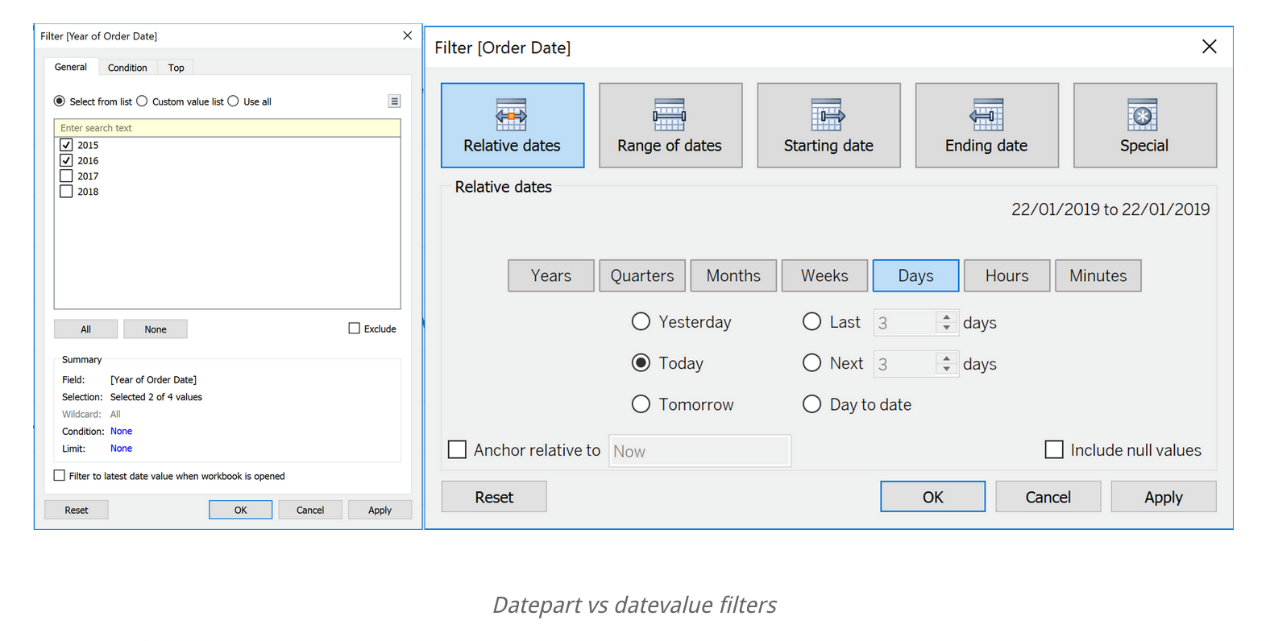Click Apply in the Order Date dialog
The height and width of the screenshot is (641, 1270).
tap(1163, 497)
